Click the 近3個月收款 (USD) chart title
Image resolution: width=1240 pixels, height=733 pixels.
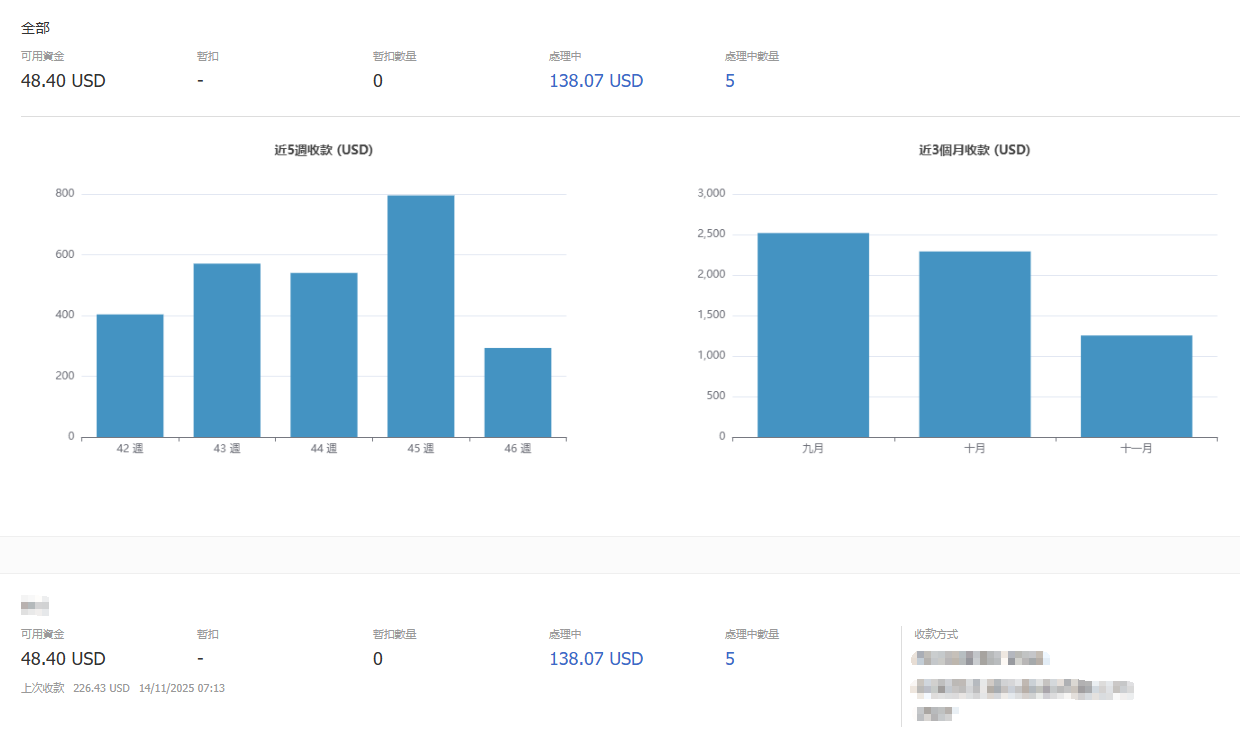point(974,150)
